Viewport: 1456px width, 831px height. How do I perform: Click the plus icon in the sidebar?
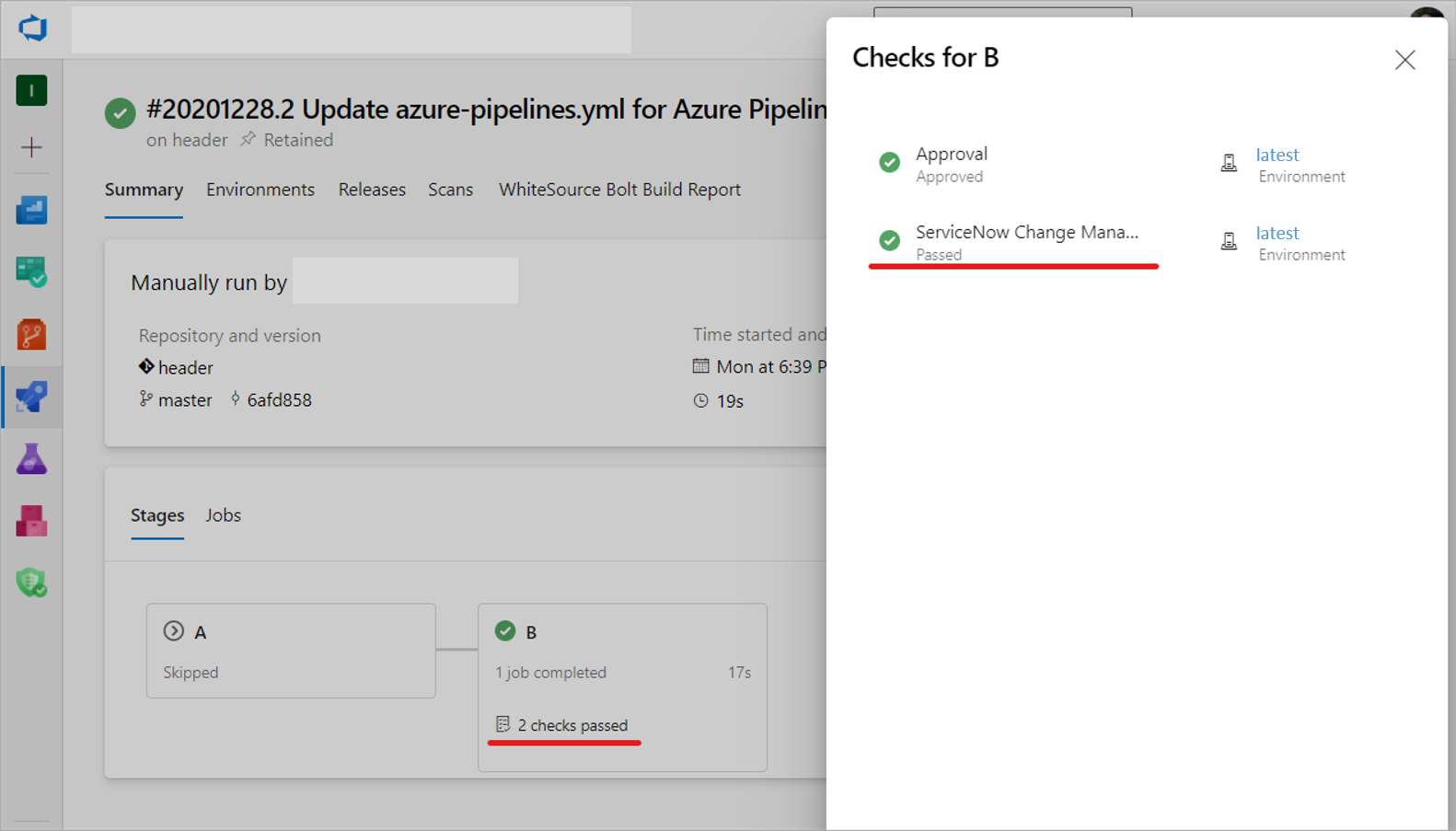(x=31, y=147)
